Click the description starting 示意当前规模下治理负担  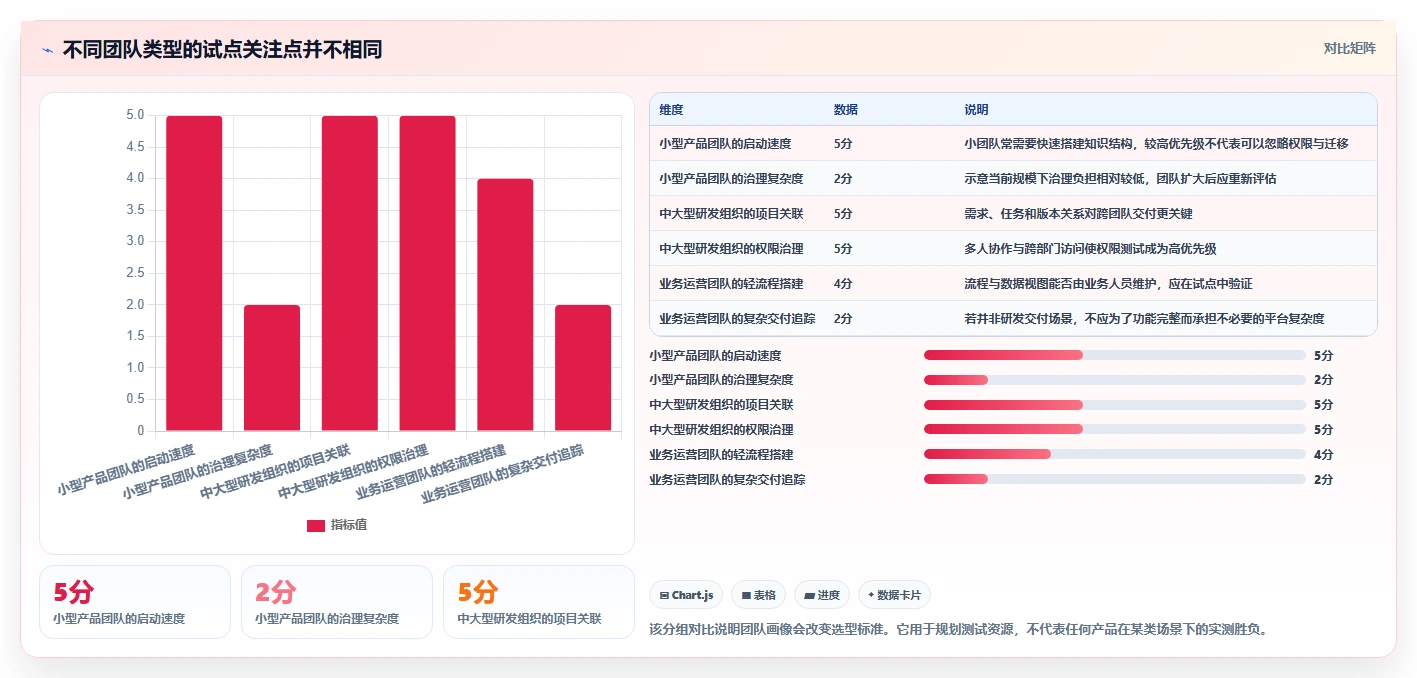coord(1120,179)
